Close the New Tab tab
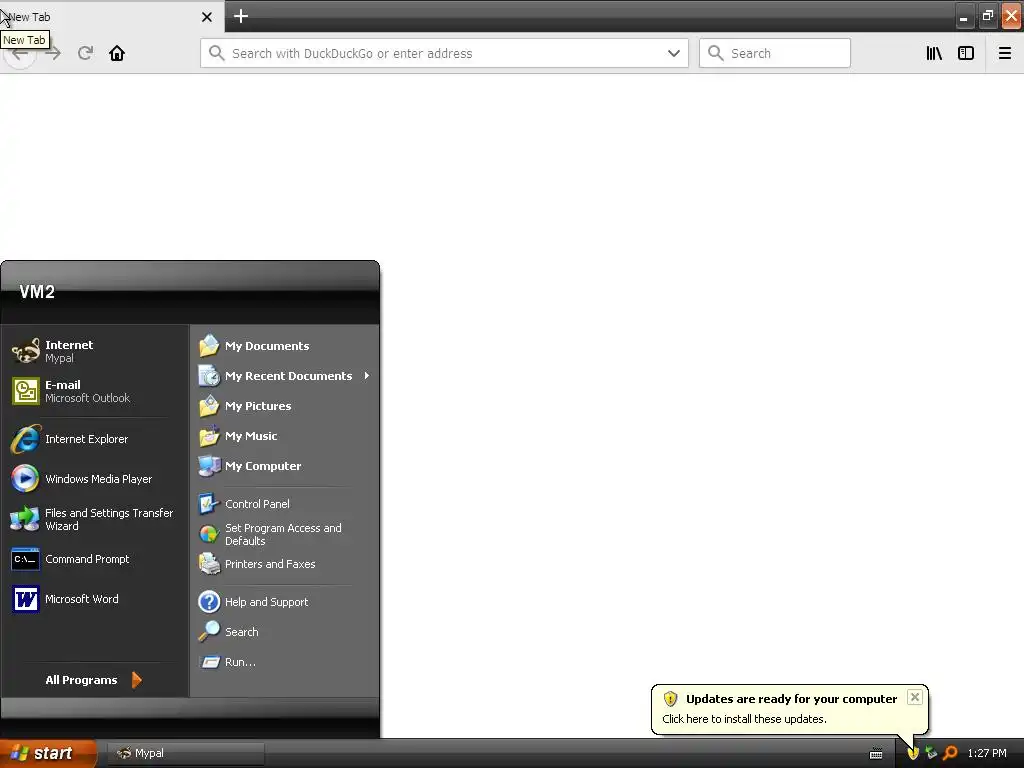This screenshot has height=768, width=1024. tap(206, 17)
